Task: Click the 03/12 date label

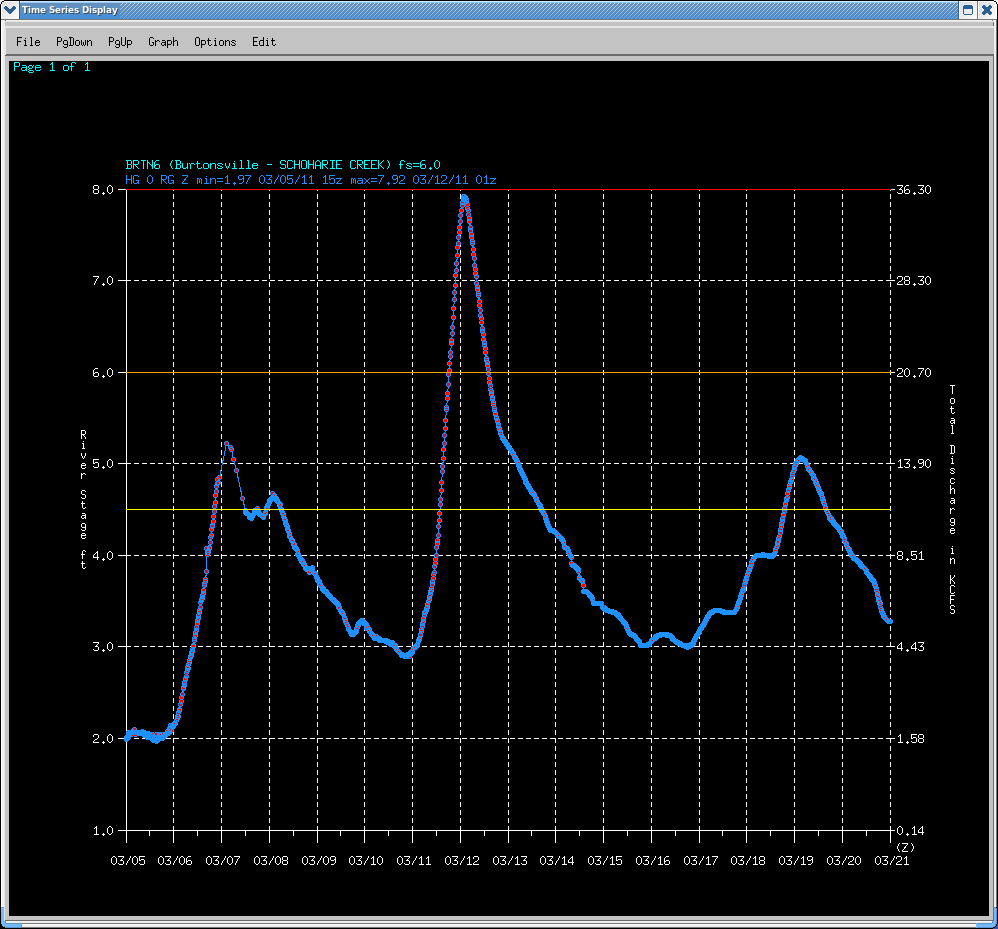Action: point(462,861)
